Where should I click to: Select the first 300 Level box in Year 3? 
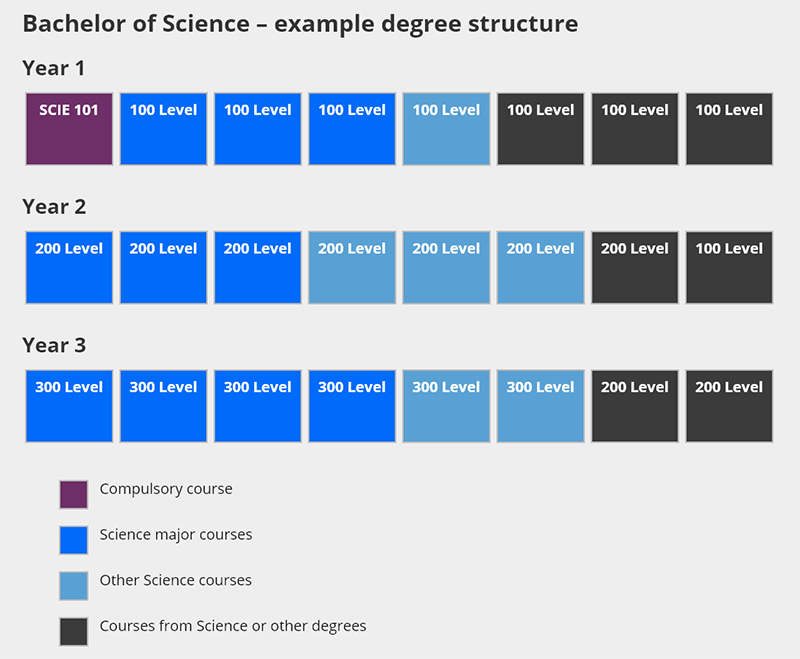tap(69, 406)
